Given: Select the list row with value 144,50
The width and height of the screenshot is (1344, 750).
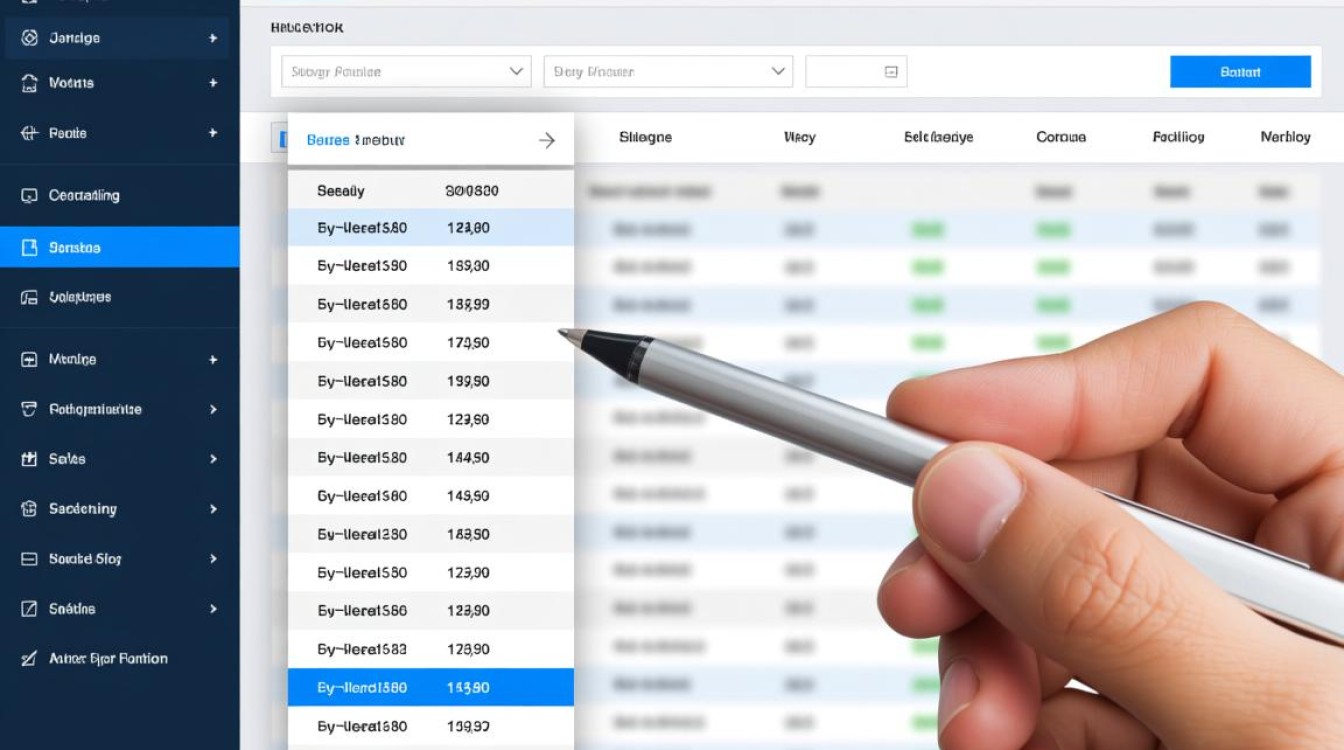Looking at the screenshot, I should (430, 458).
